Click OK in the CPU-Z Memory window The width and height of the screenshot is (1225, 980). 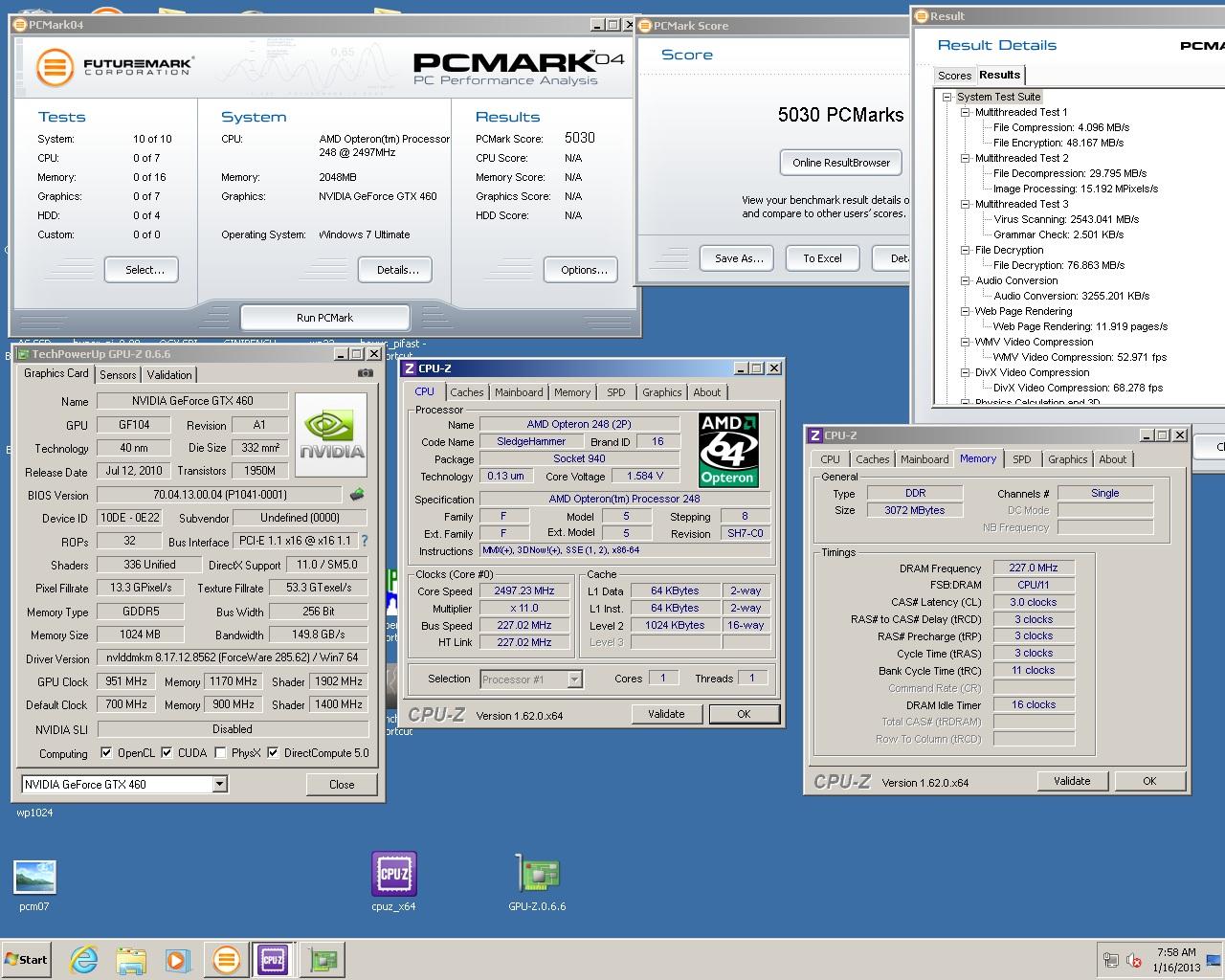(x=1149, y=781)
